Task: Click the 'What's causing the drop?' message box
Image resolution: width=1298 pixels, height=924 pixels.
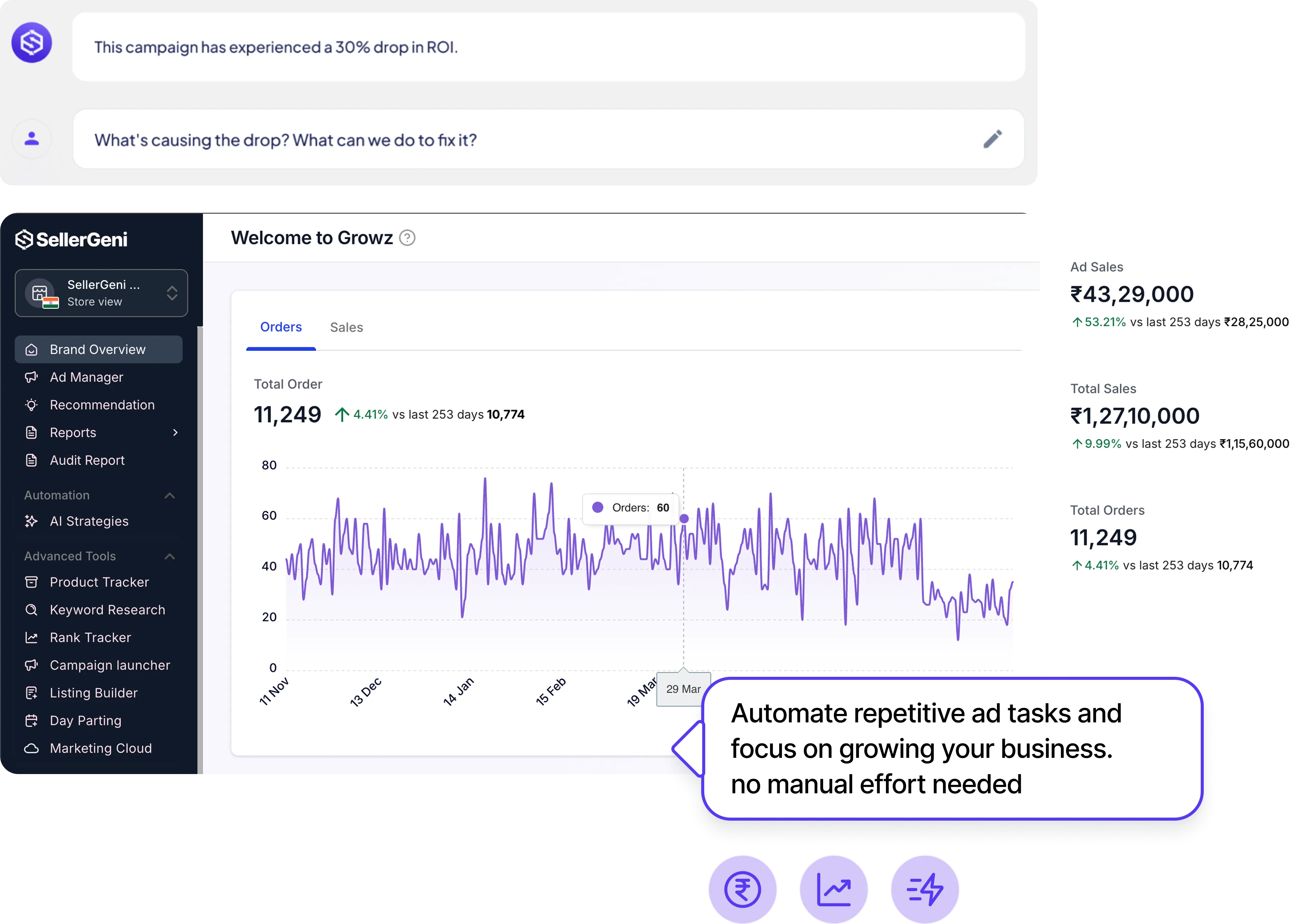Action: tap(549, 139)
